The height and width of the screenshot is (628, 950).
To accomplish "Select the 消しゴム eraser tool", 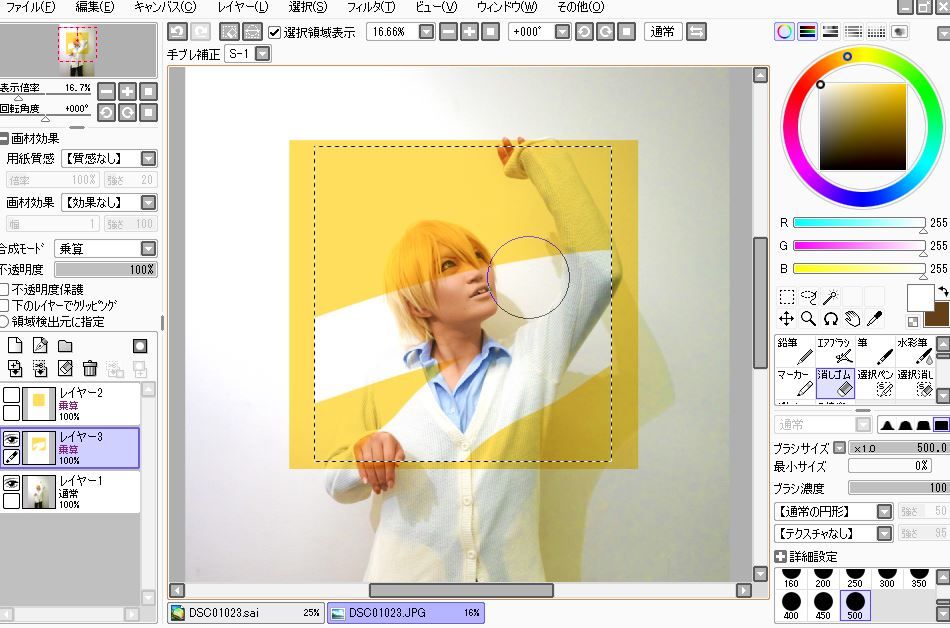I will pos(835,383).
